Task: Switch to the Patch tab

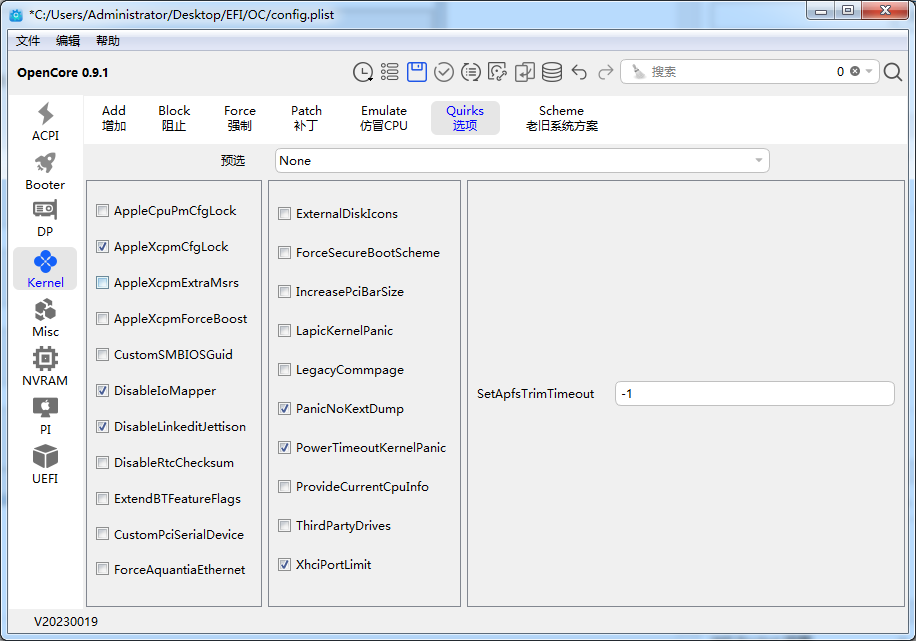Action: click(306, 118)
